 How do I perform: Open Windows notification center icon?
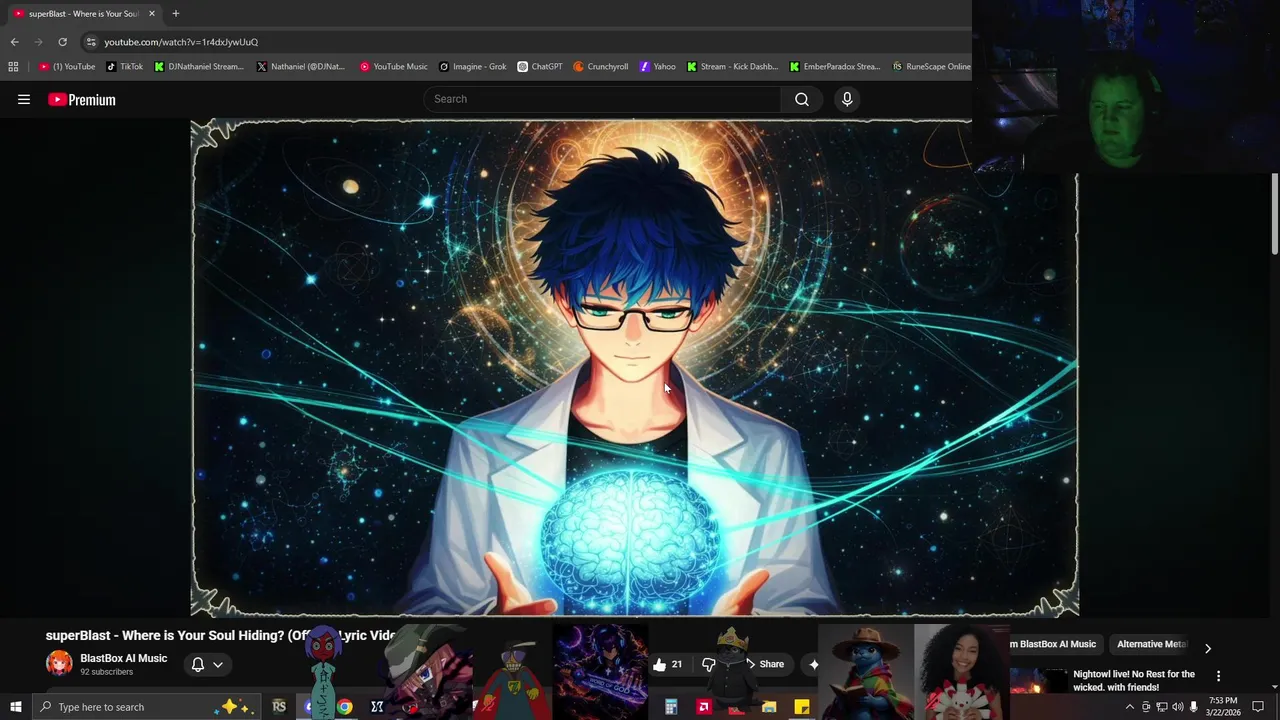pyautogui.click(x=1258, y=707)
